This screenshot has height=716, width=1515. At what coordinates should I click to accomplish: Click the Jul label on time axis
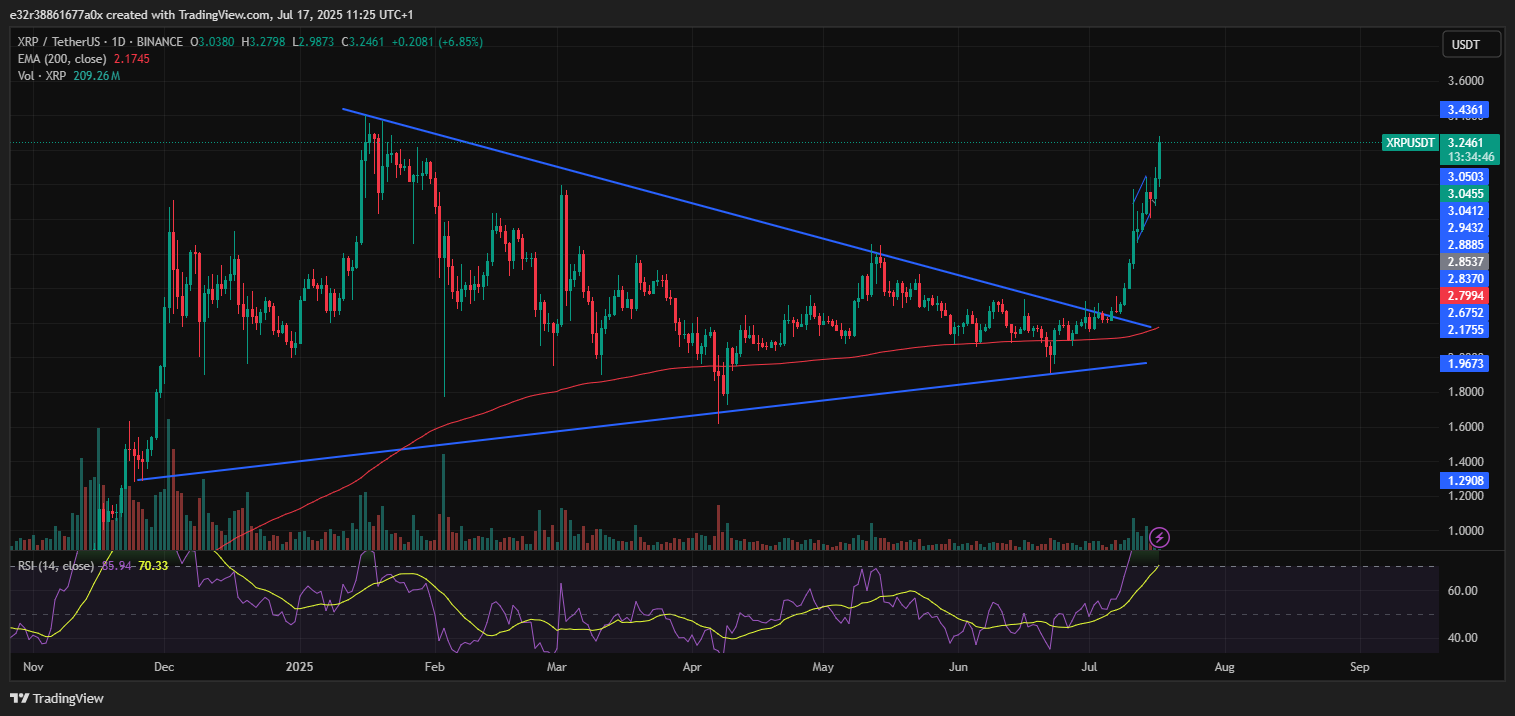1089,666
